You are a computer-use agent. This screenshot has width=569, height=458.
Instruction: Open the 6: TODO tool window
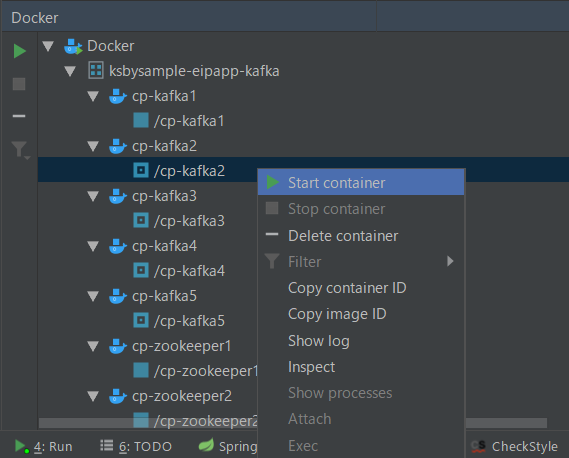[x=136, y=446]
